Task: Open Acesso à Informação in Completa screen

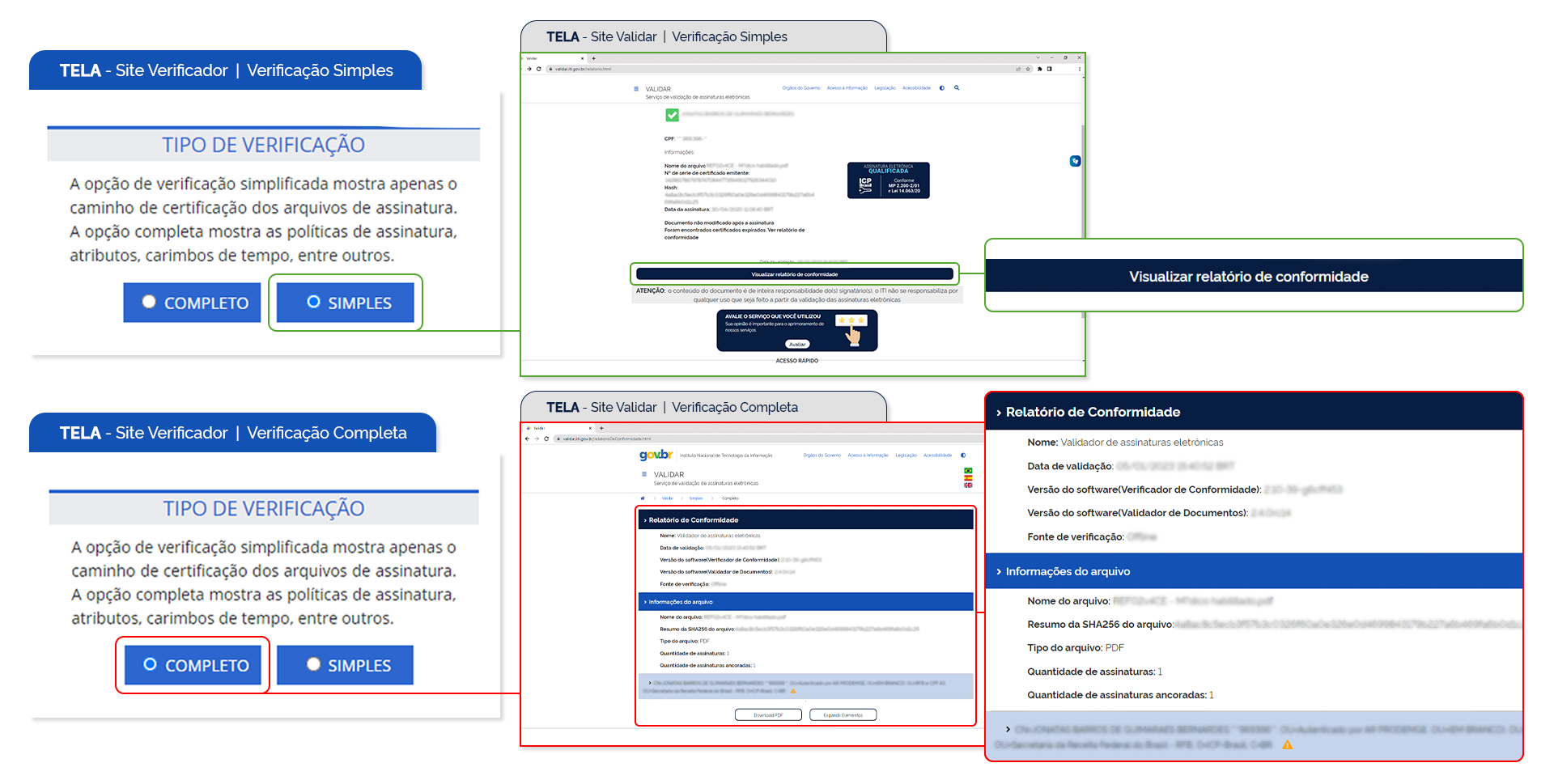Action: pyautogui.click(x=868, y=456)
